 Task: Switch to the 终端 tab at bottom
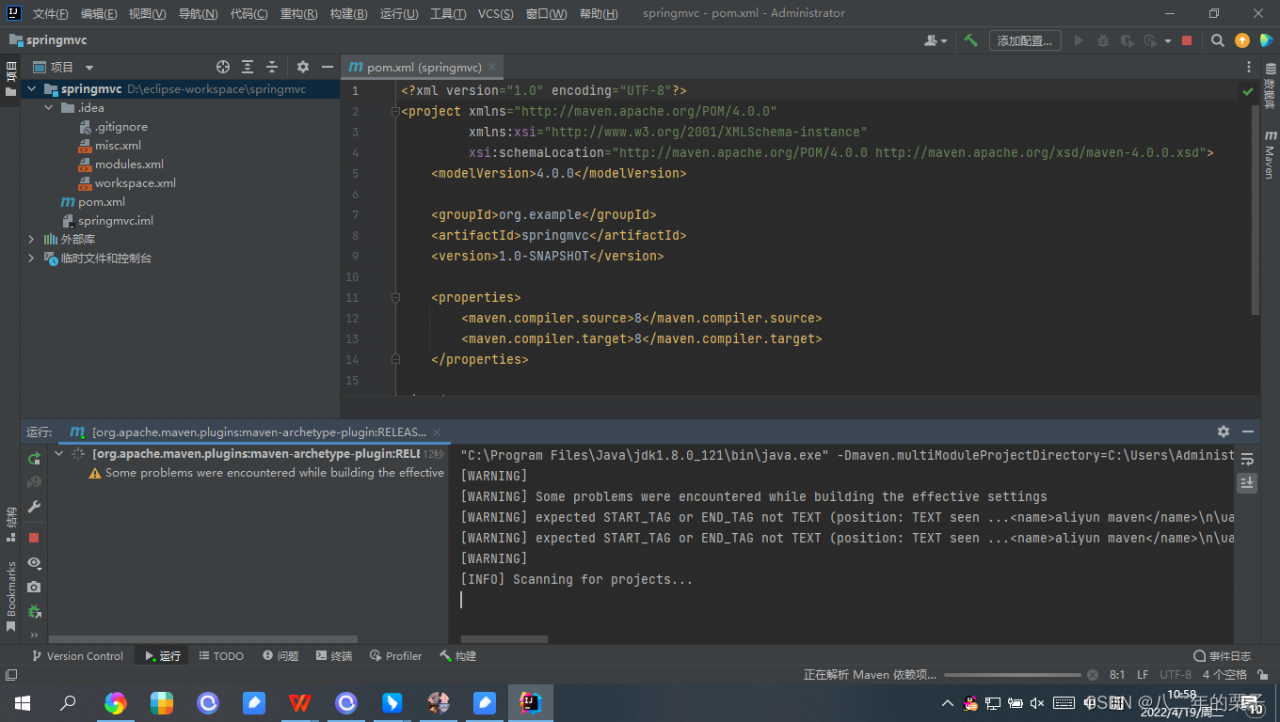pyautogui.click(x=334, y=656)
